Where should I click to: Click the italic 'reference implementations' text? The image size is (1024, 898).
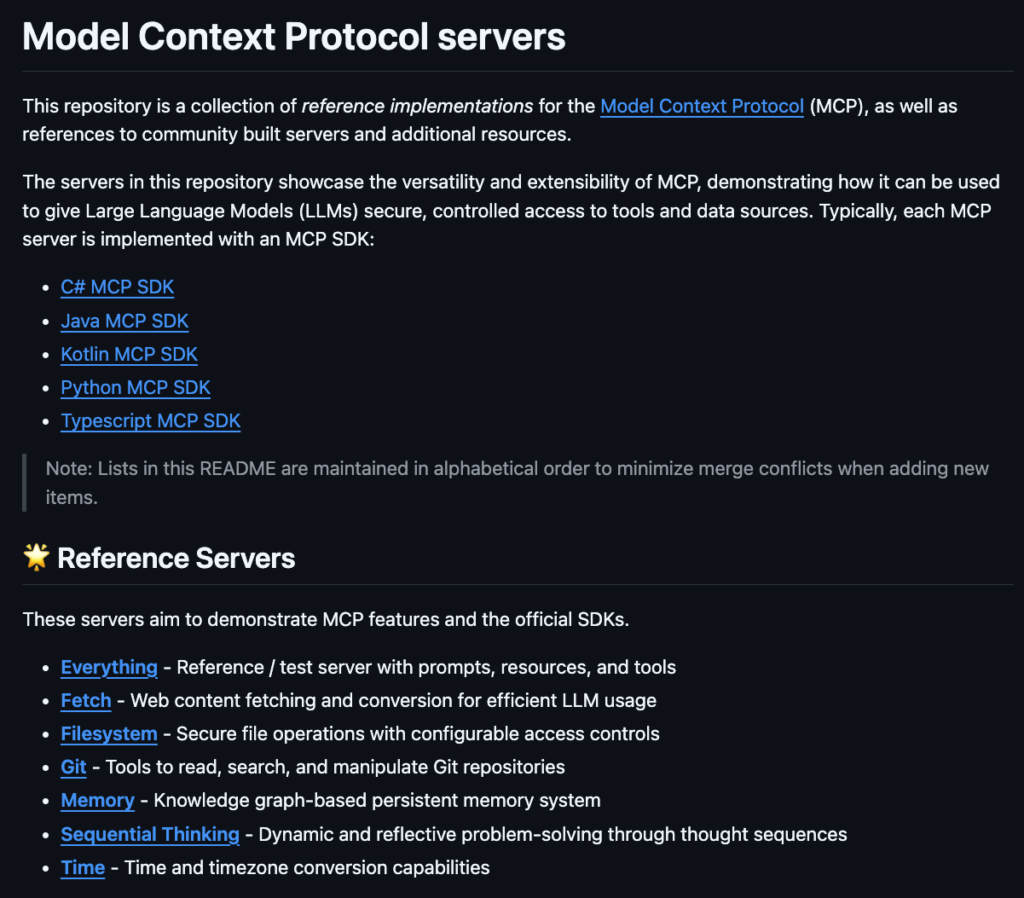tap(417, 106)
